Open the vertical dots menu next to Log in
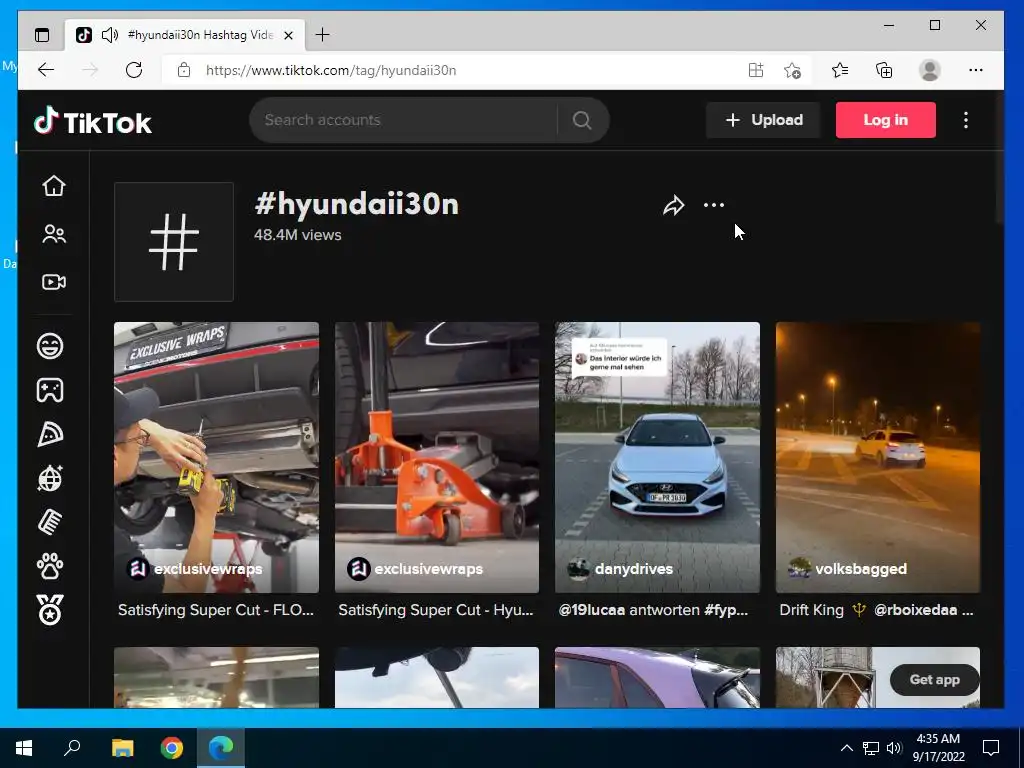Screen dimensions: 1024x768 pos(966,120)
